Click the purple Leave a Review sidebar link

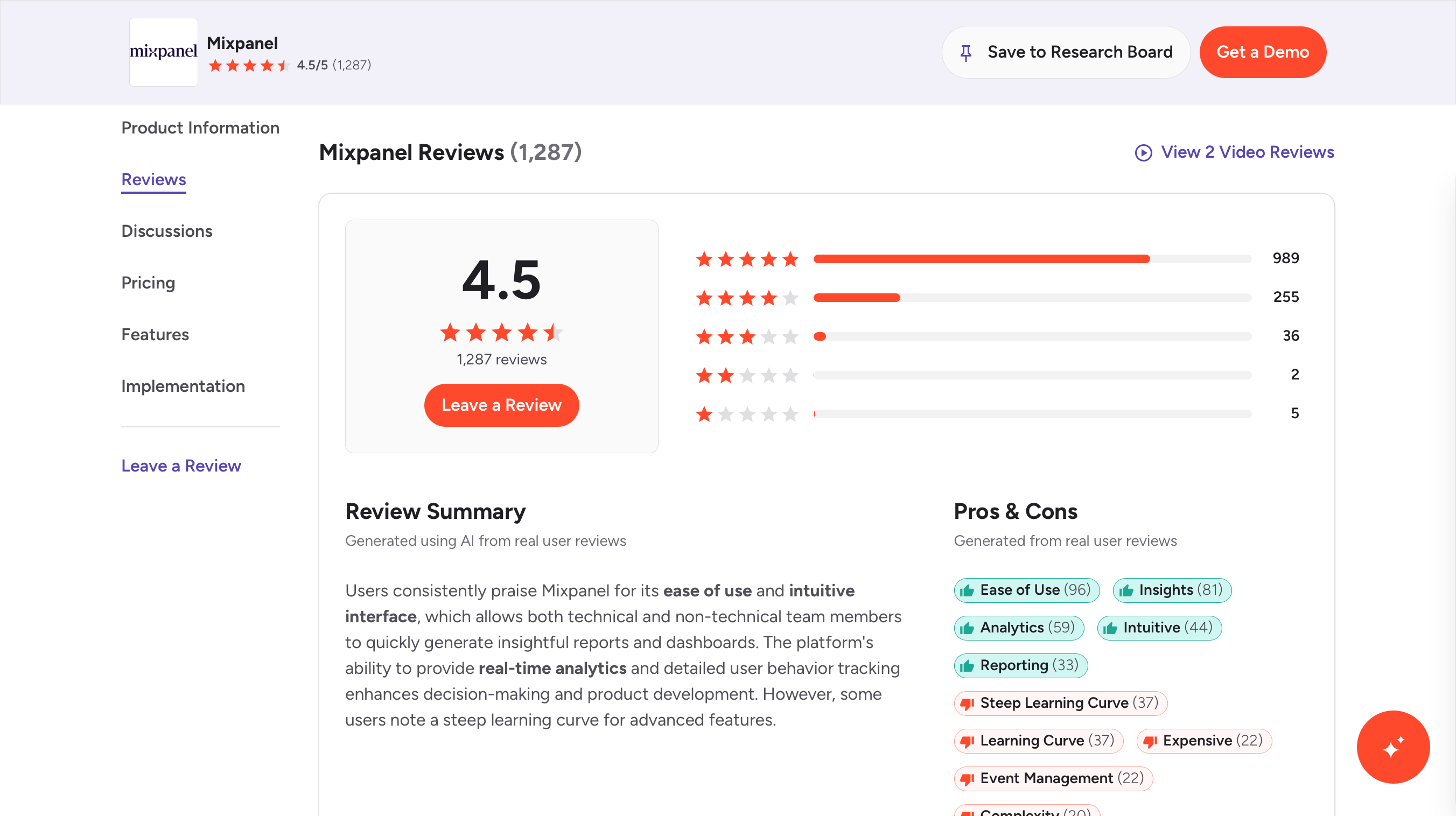pos(181,466)
